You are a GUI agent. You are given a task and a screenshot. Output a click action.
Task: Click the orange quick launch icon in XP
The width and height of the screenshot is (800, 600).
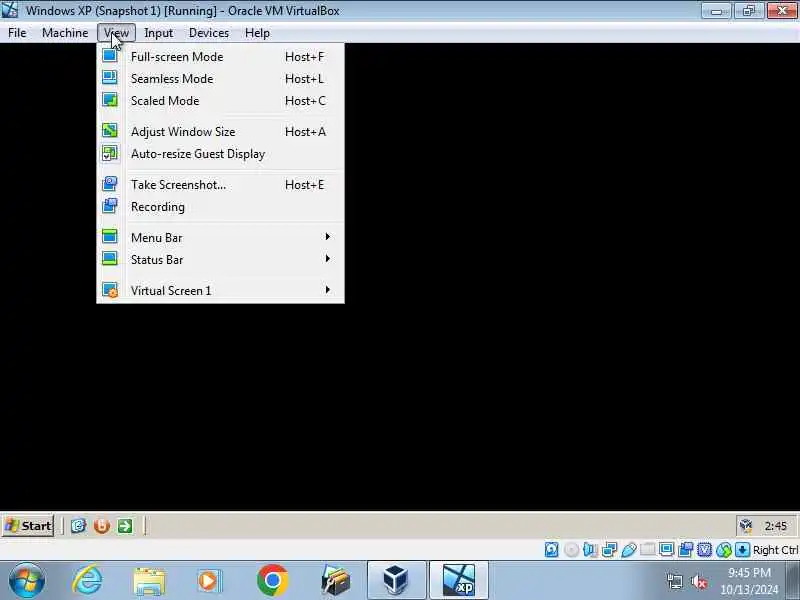coord(102,526)
